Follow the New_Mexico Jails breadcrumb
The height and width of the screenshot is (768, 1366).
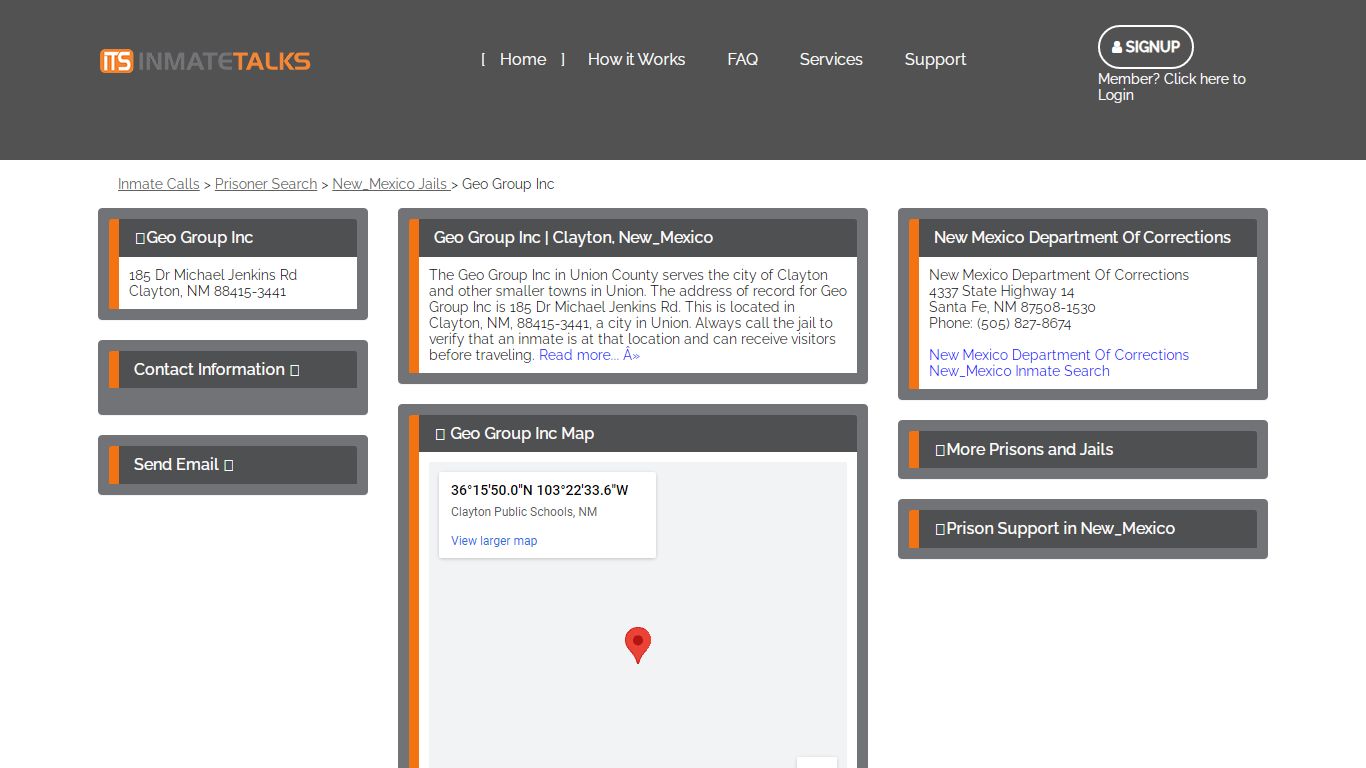[x=391, y=184]
